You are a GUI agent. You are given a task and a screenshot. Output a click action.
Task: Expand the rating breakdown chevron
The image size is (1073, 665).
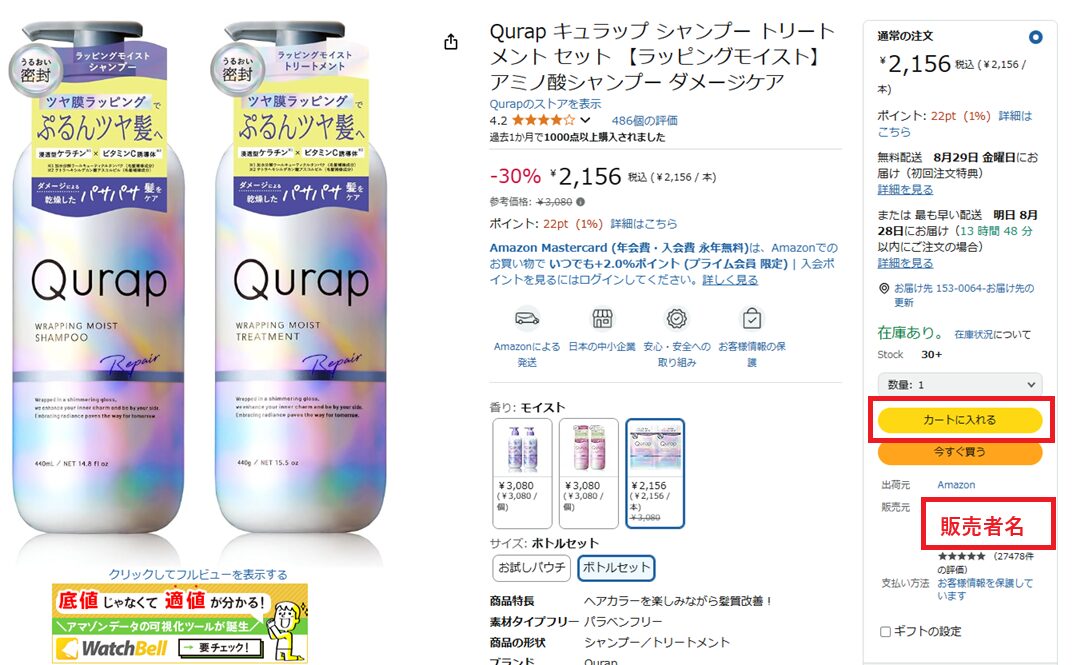coord(585,120)
